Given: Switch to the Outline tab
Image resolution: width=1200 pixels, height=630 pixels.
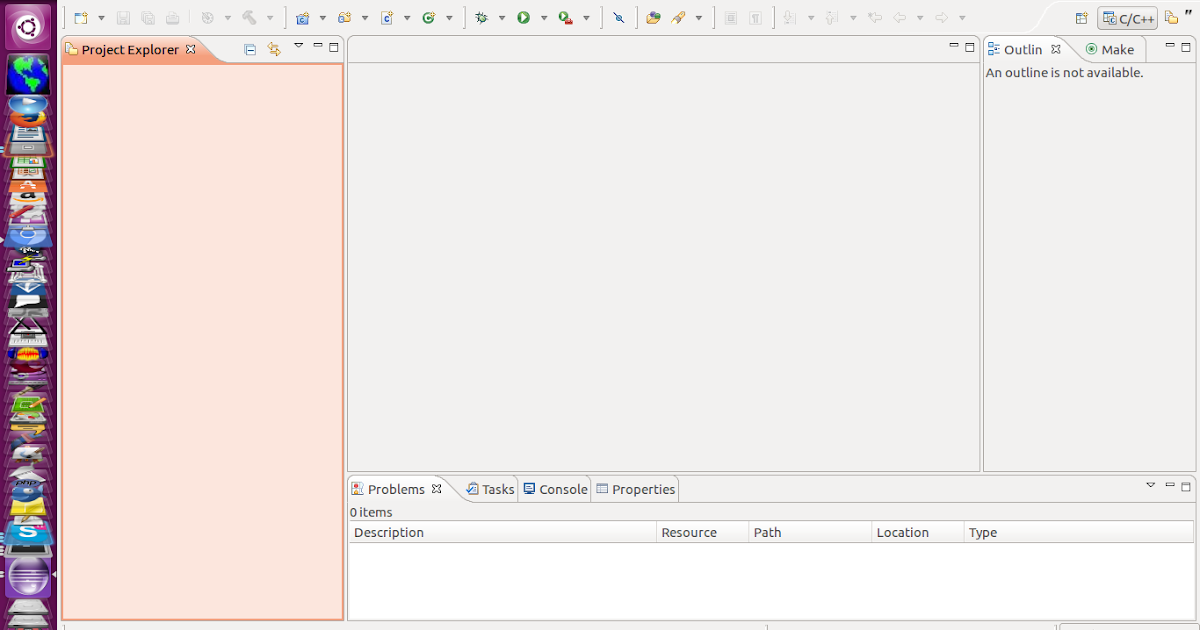Looking at the screenshot, I should (x=1023, y=49).
